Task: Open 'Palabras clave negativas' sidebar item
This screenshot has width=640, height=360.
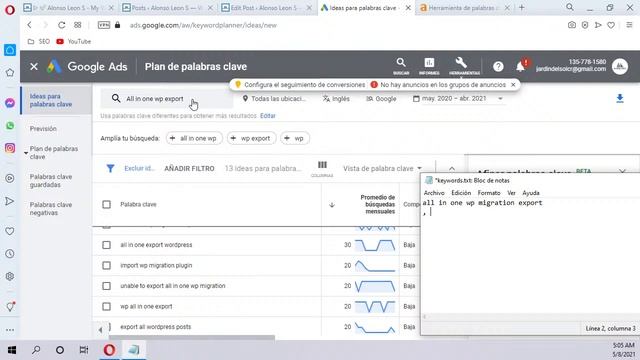Action: (51, 209)
